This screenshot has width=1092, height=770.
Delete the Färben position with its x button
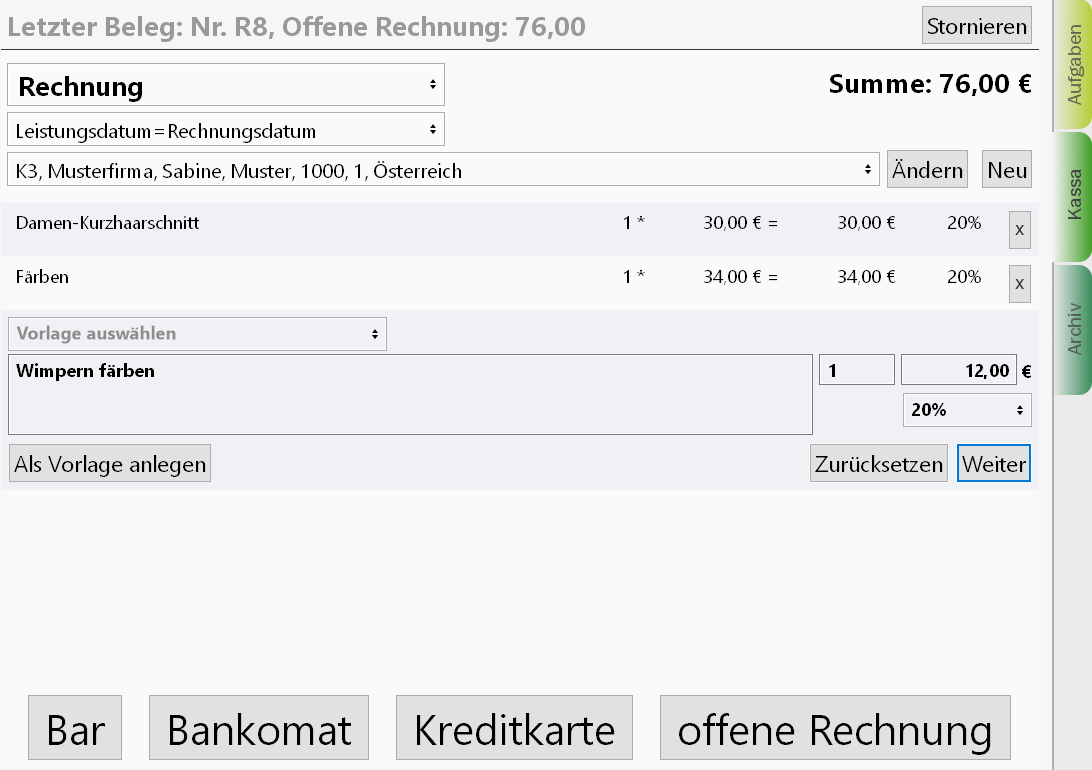click(1019, 283)
